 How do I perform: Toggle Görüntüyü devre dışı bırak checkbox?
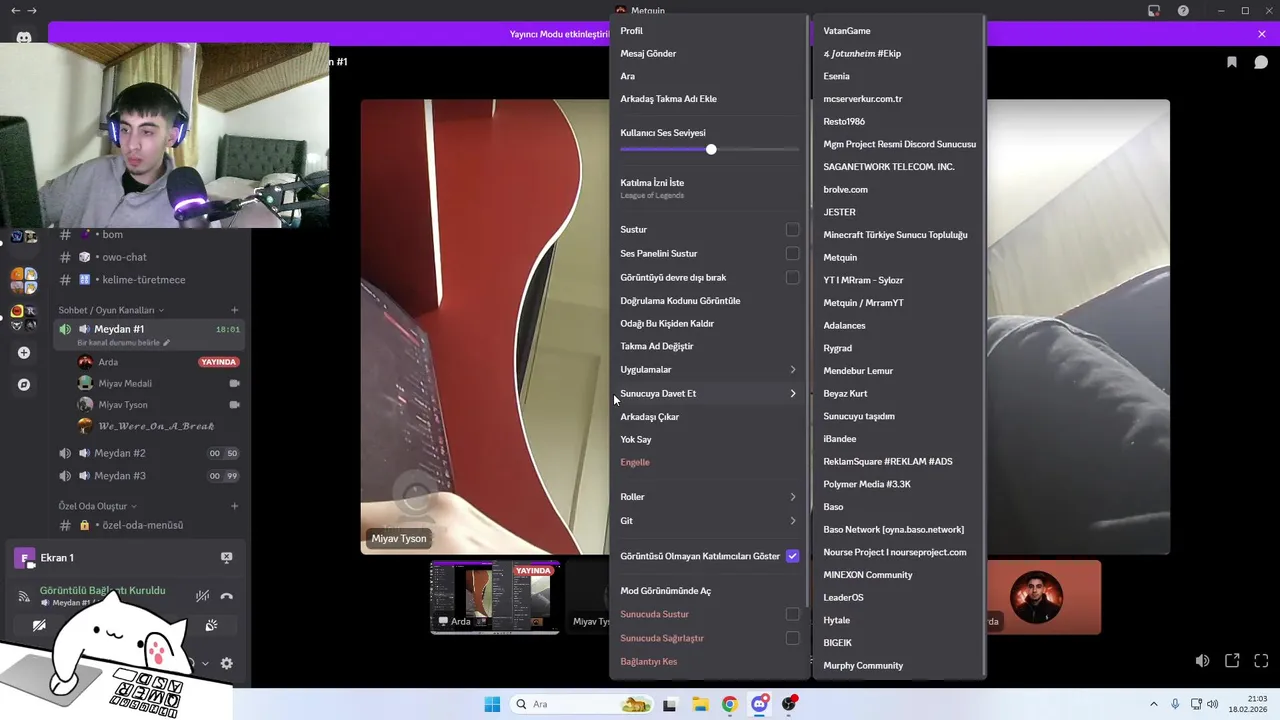click(792, 278)
